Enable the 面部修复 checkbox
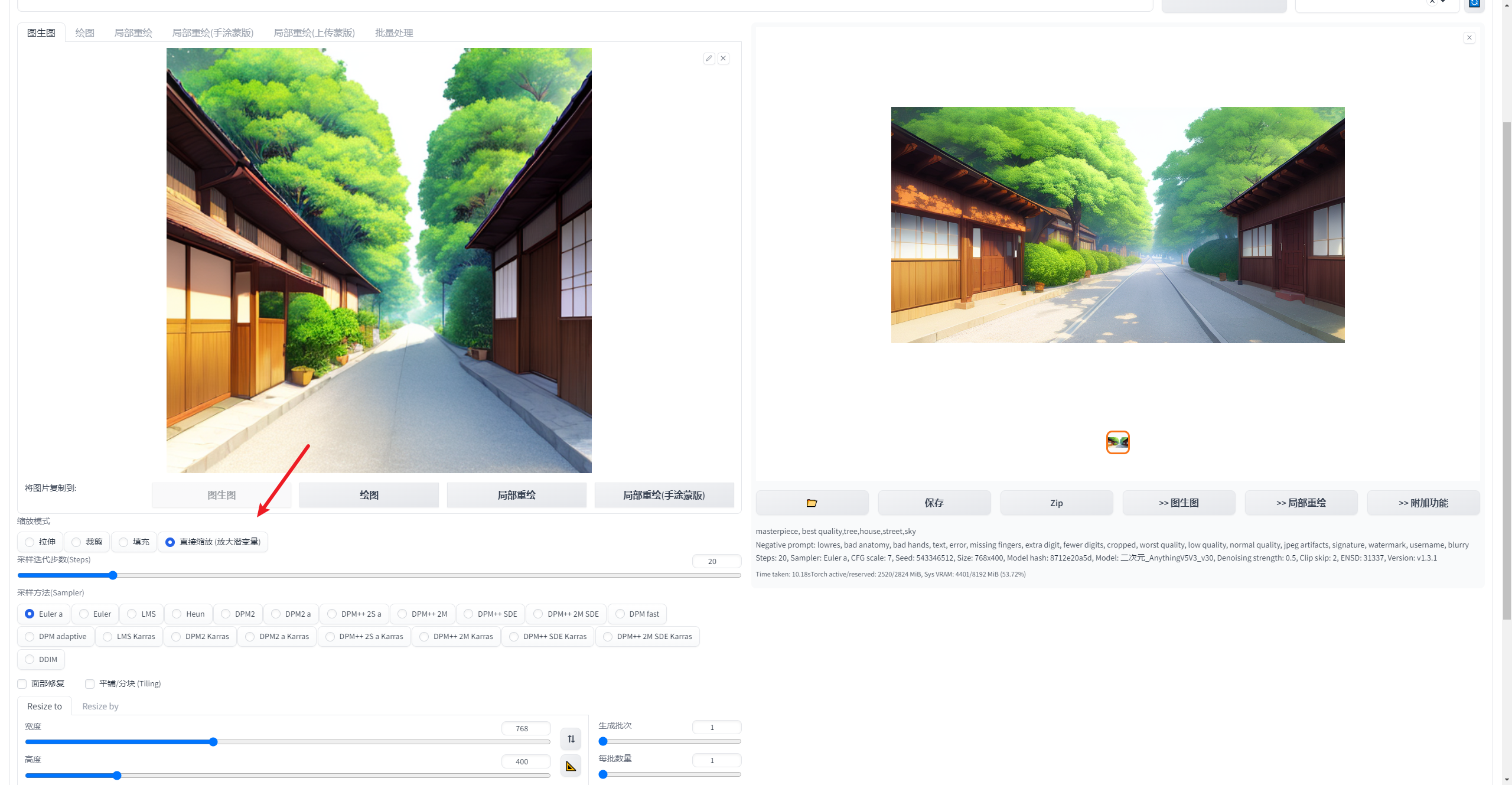This screenshot has height=785, width=1512. coord(22,683)
